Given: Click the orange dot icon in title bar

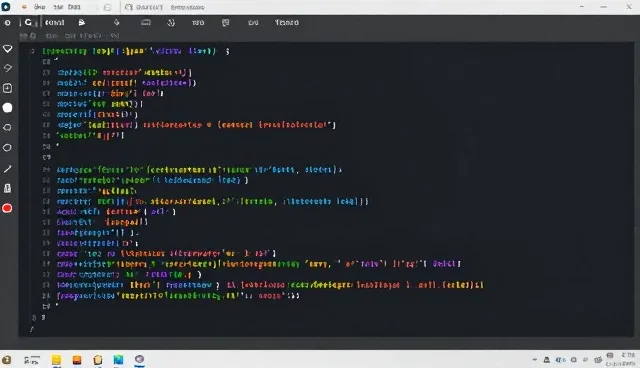Looking at the screenshot, I should pos(24,7).
